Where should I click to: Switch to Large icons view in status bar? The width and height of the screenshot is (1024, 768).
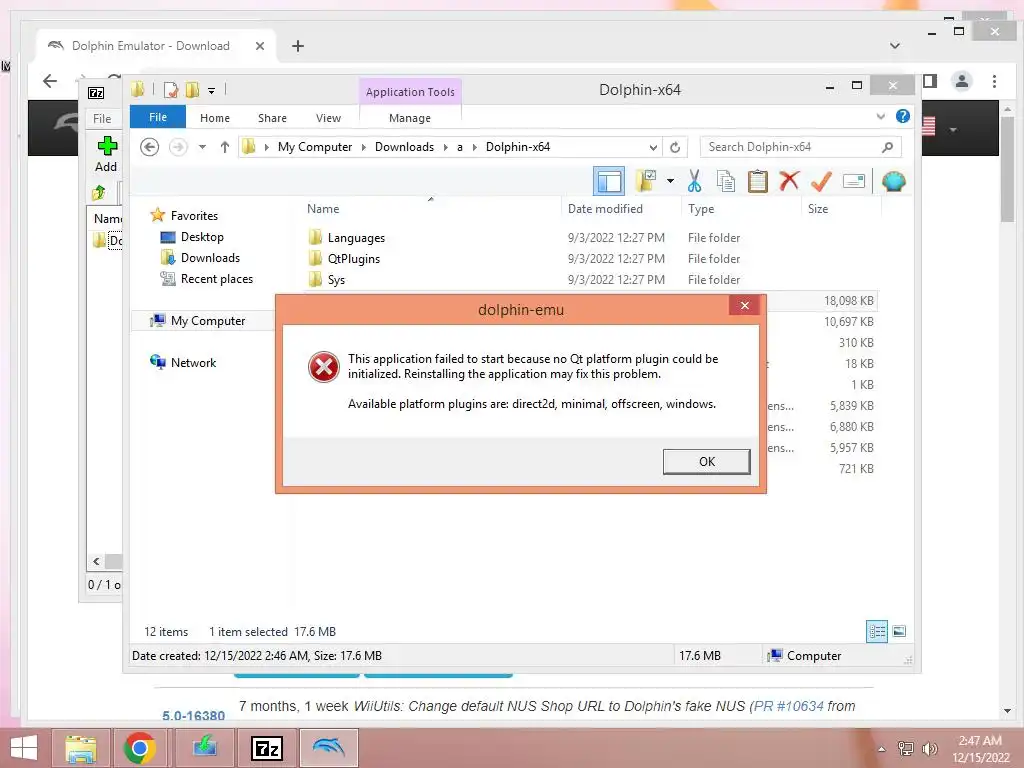pyautogui.click(x=899, y=631)
